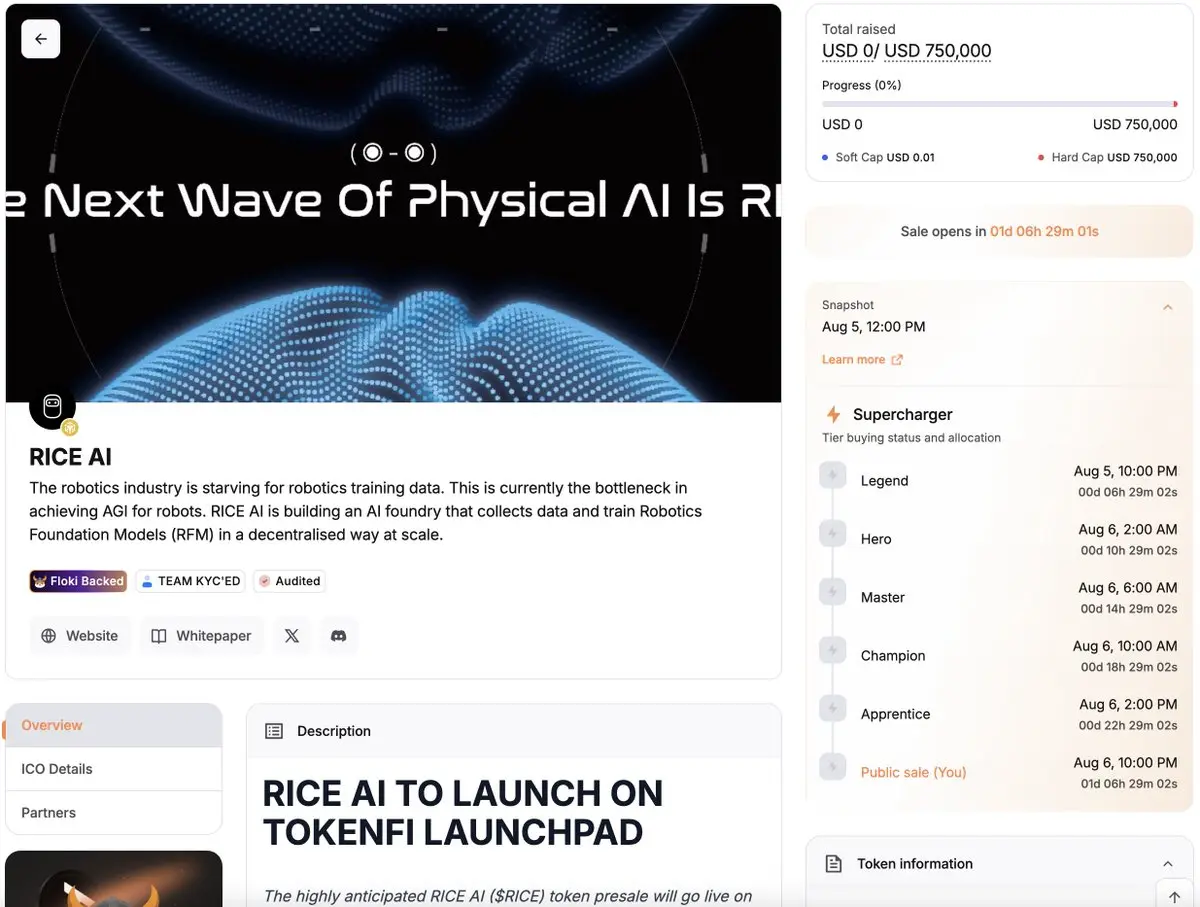1200x907 pixels.
Task: Click the Floki Backed badge
Action: (x=78, y=581)
